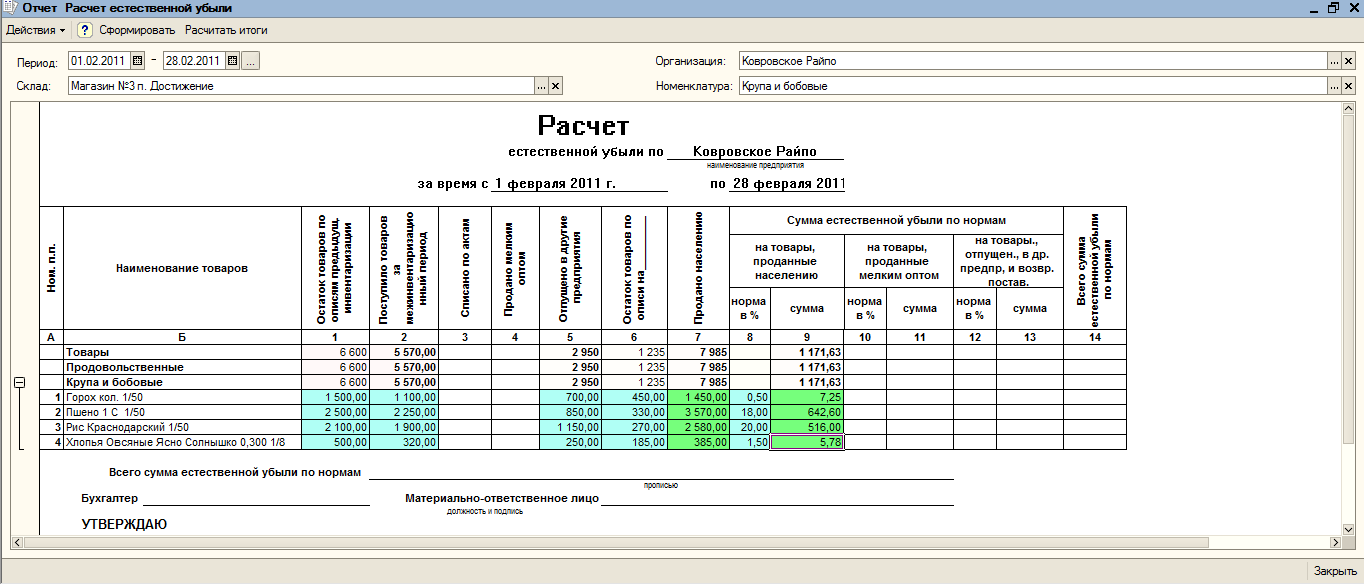Click the Продано населению column header

[698, 268]
